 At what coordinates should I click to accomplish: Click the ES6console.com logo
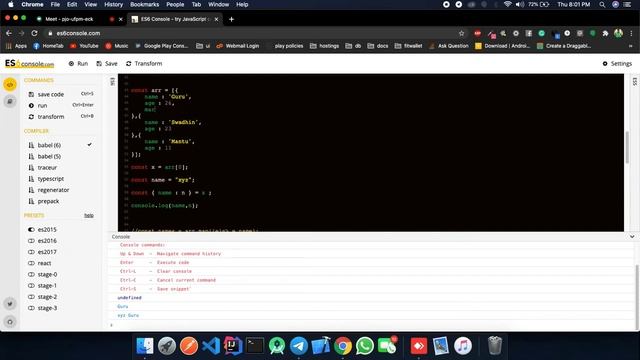click(29, 64)
